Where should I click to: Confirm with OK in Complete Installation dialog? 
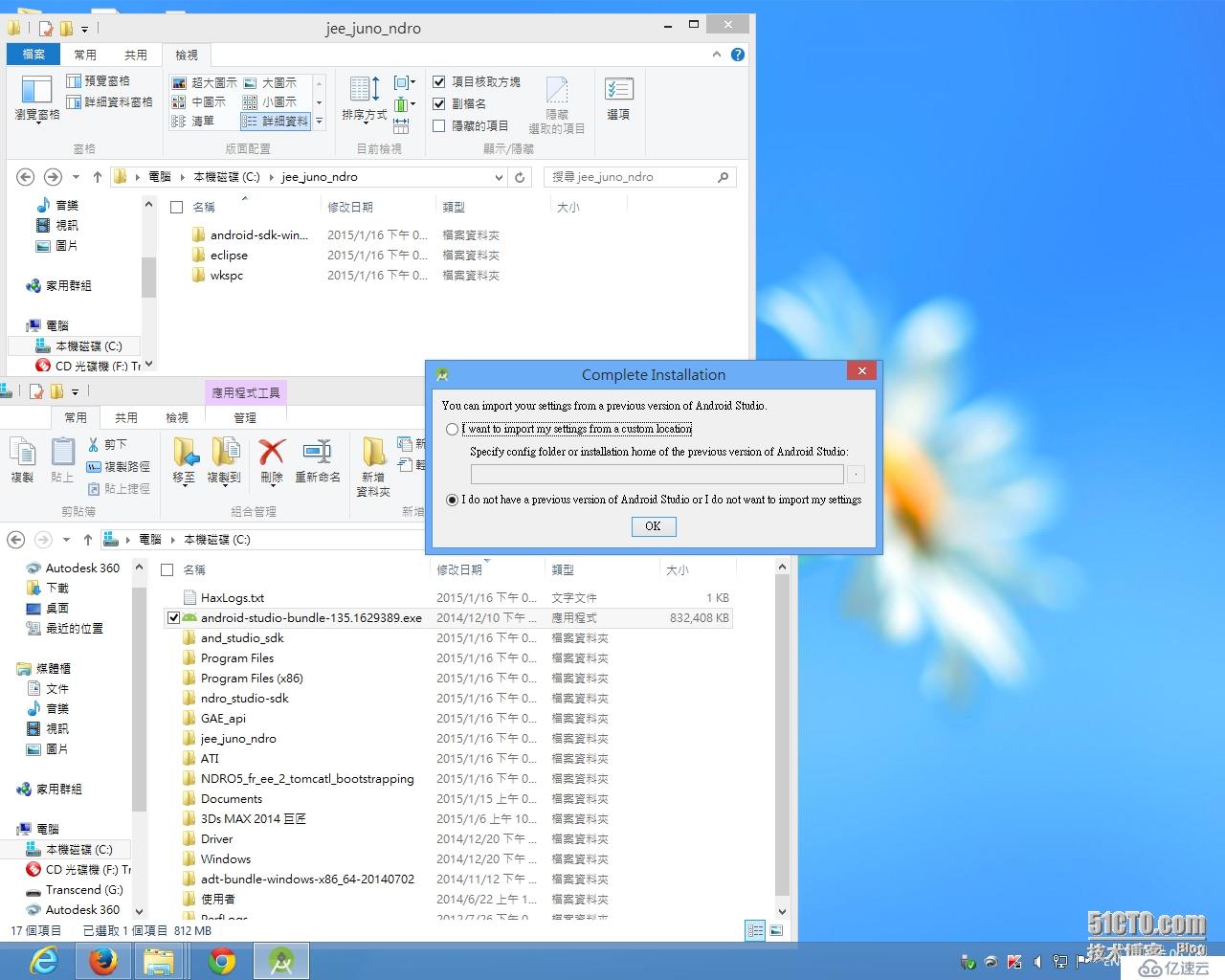[654, 526]
